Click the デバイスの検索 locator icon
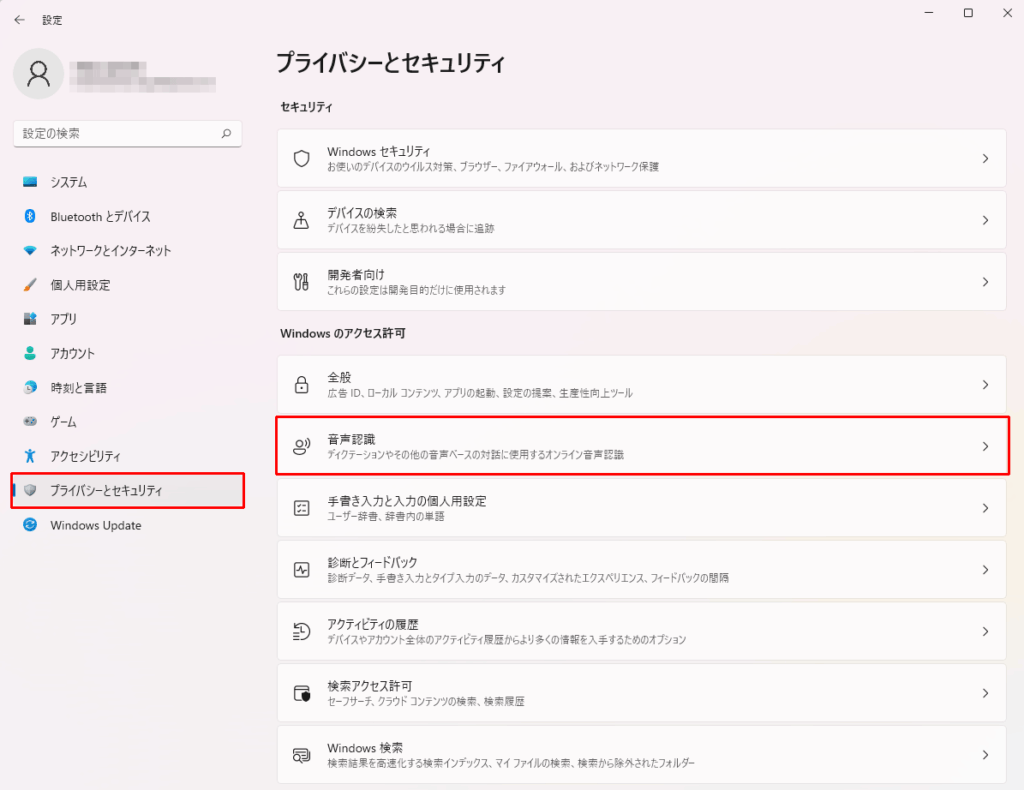The height and width of the screenshot is (790, 1024). pyautogui.click(x=301, y=220)
